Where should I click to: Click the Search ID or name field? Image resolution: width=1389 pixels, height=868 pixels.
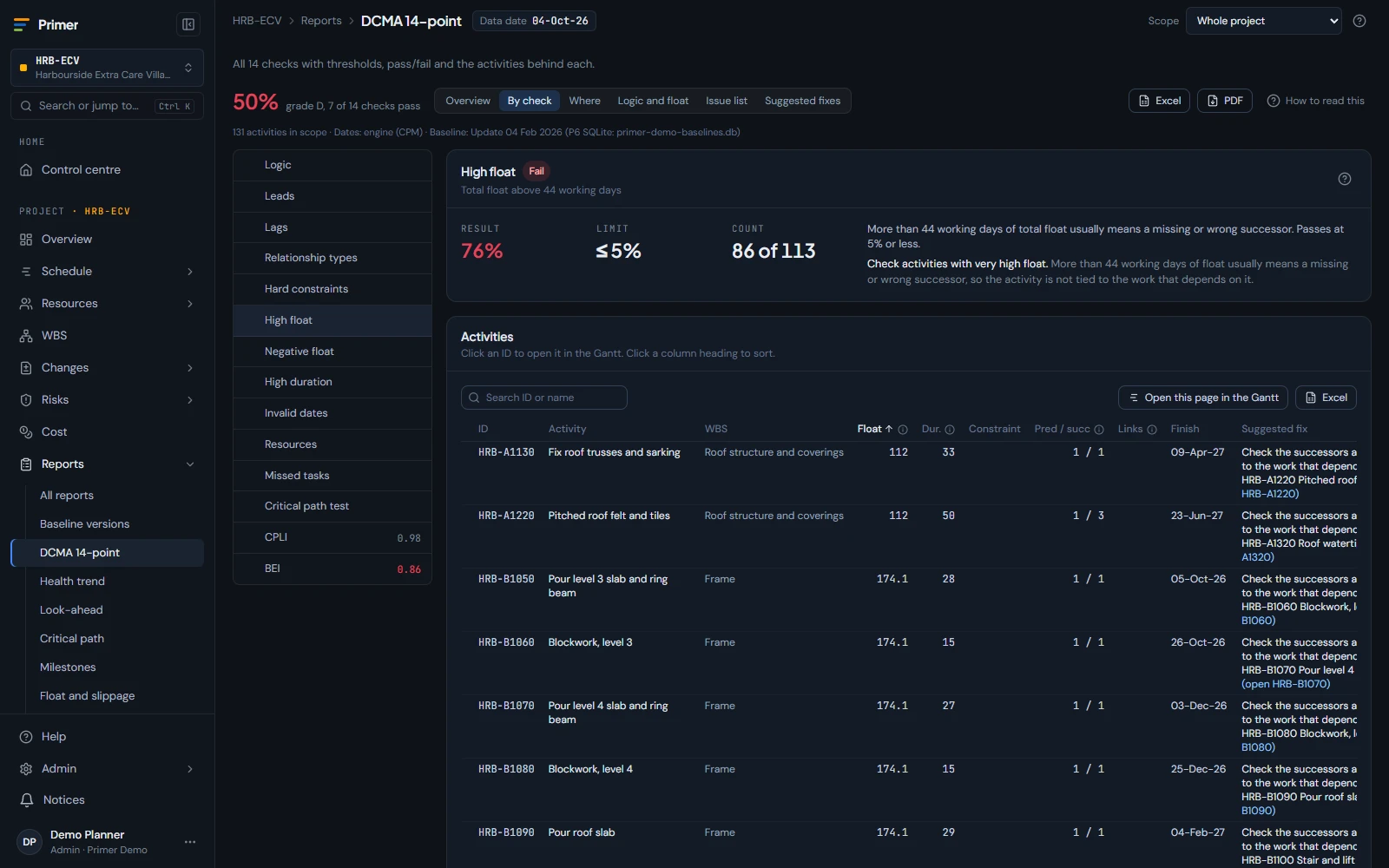click(x=544, y=398)
